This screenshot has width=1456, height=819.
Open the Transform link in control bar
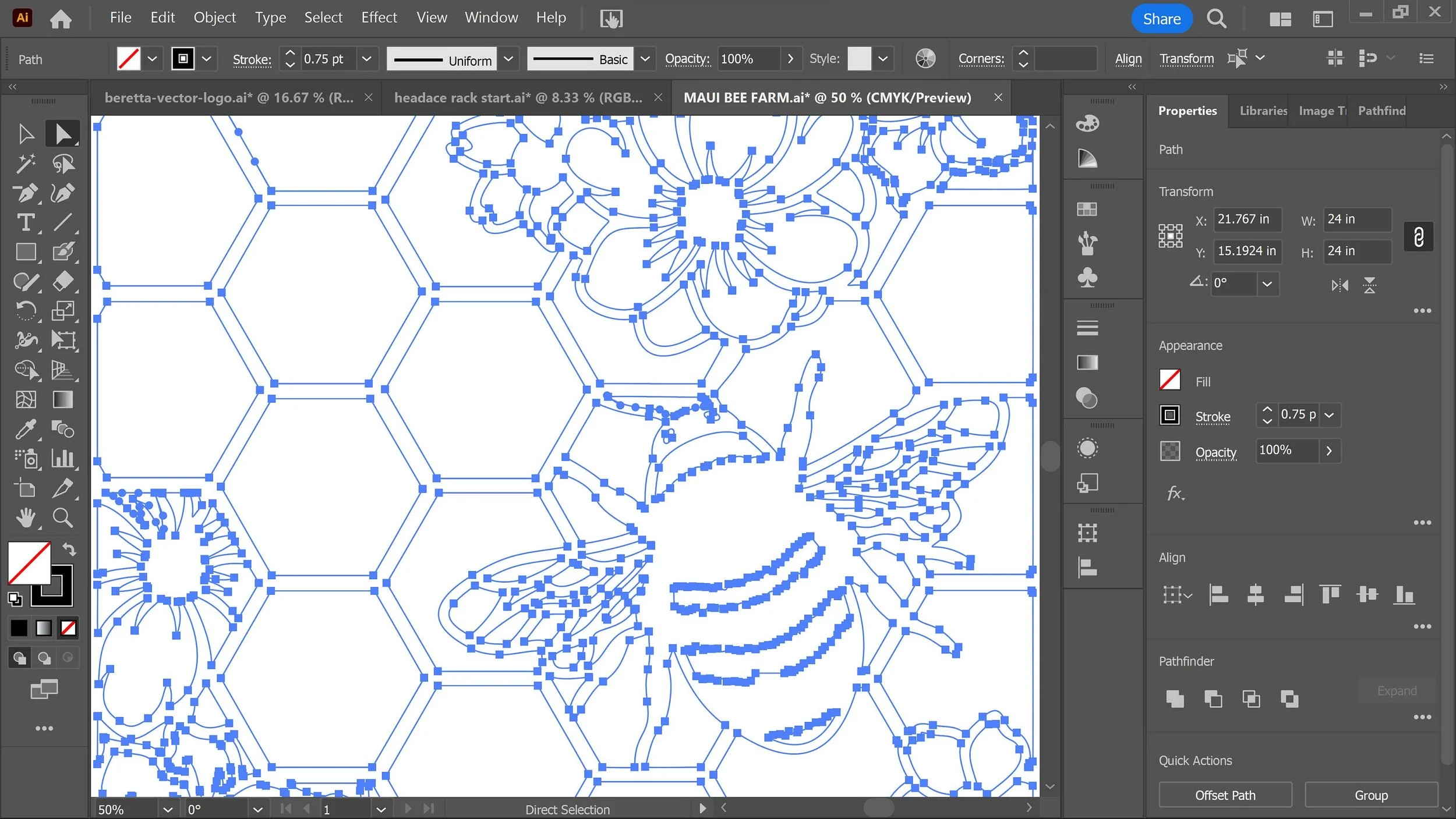coord(1186,59)
